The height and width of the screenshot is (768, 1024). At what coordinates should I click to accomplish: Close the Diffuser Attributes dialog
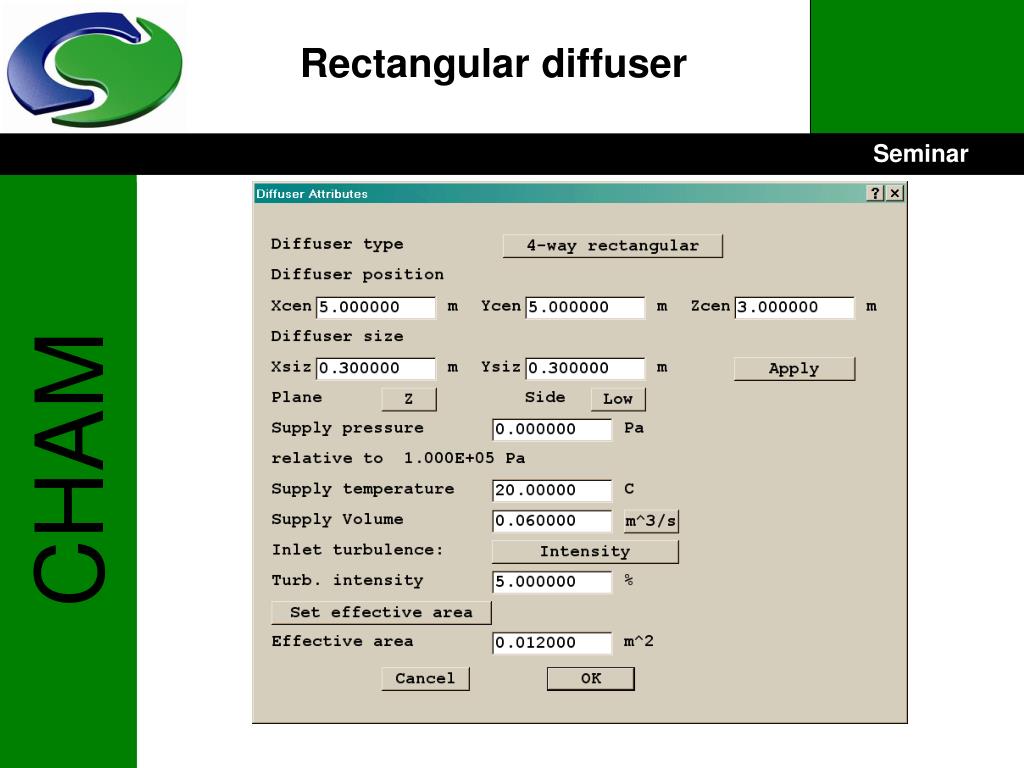895,193
